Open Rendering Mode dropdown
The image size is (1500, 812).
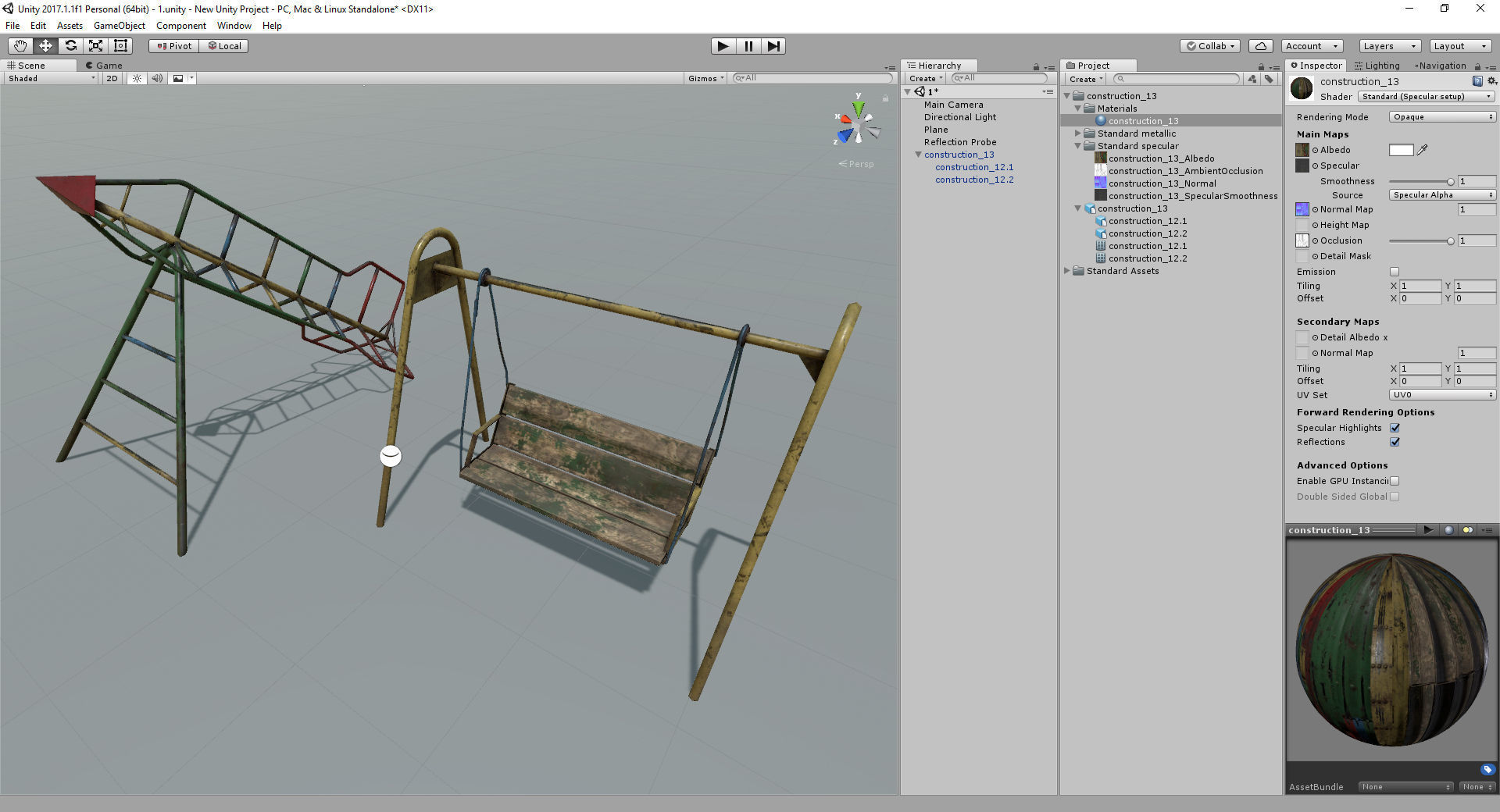[x=1442, y=117]
